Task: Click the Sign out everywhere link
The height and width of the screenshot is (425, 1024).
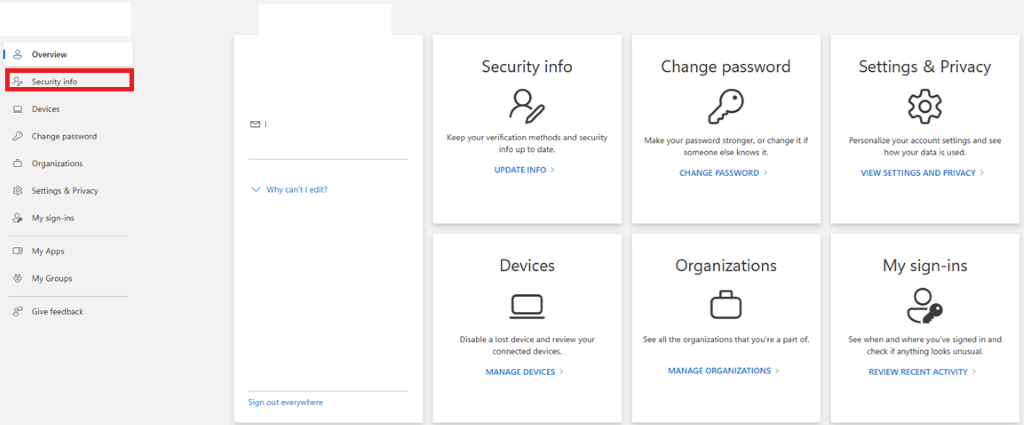Action: point(285,403)
